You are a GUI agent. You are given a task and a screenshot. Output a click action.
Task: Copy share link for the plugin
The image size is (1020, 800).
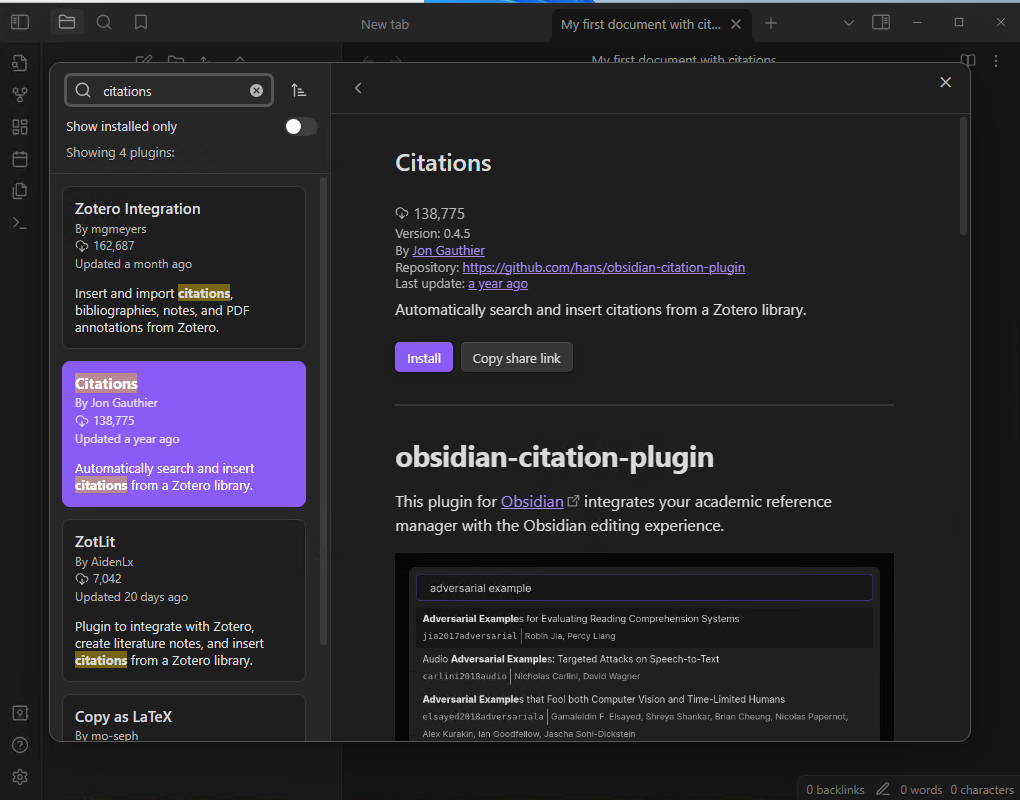click(x=517, y=358)
